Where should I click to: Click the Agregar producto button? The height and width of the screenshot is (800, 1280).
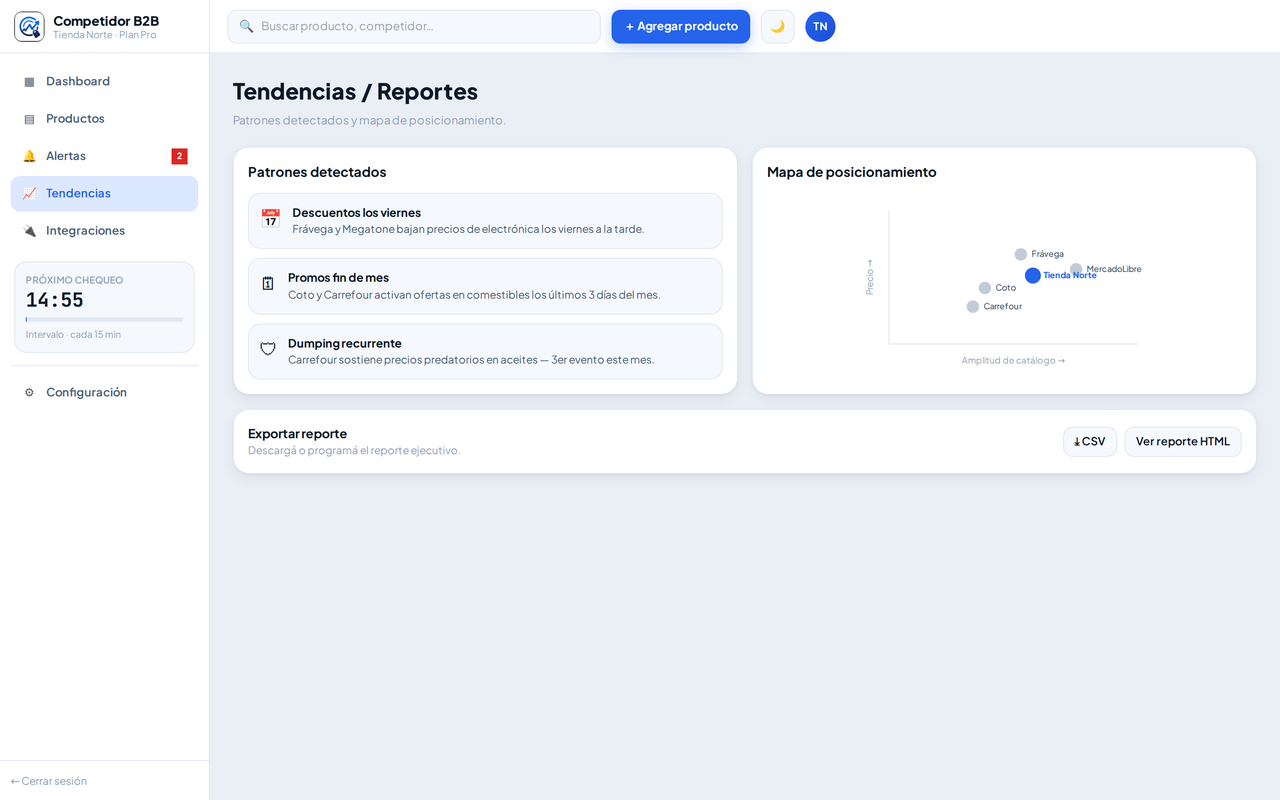tap(681, 27)
